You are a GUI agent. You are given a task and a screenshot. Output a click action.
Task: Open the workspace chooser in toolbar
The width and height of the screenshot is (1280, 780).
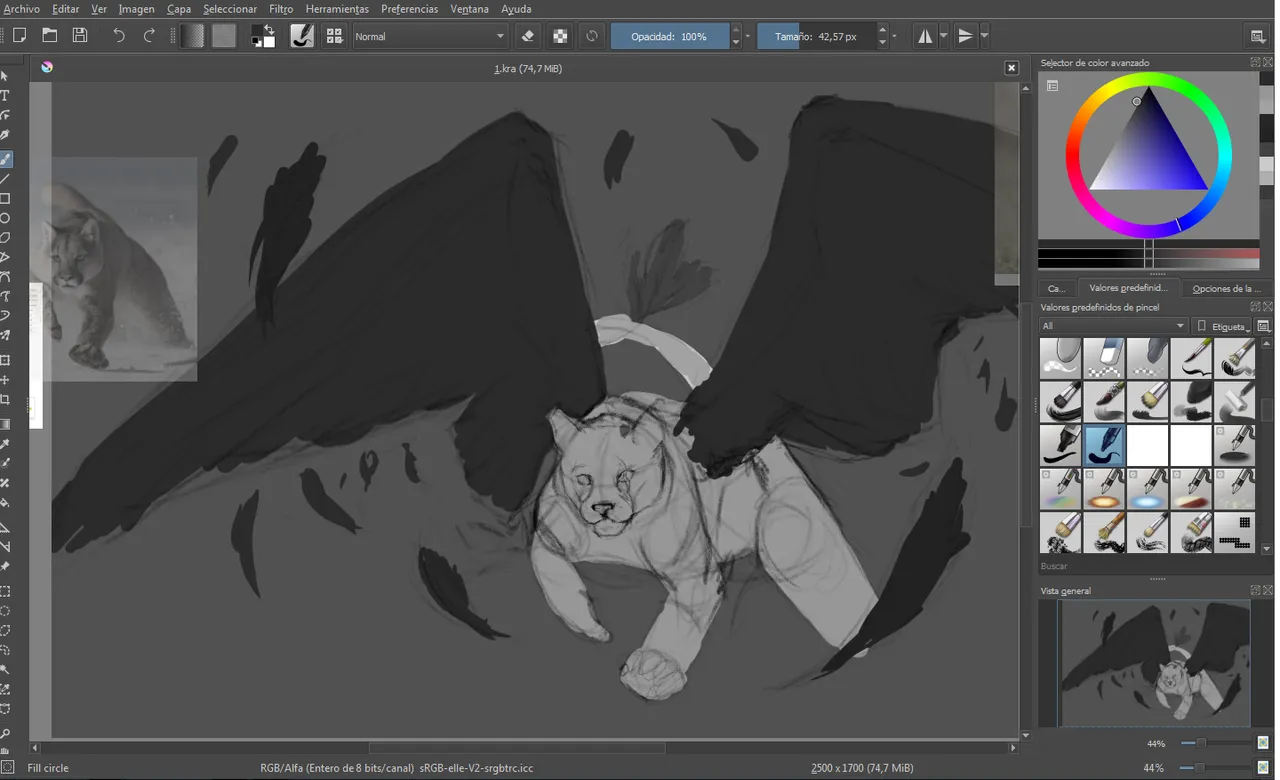pyautogui.click(x=1258, y=36)
